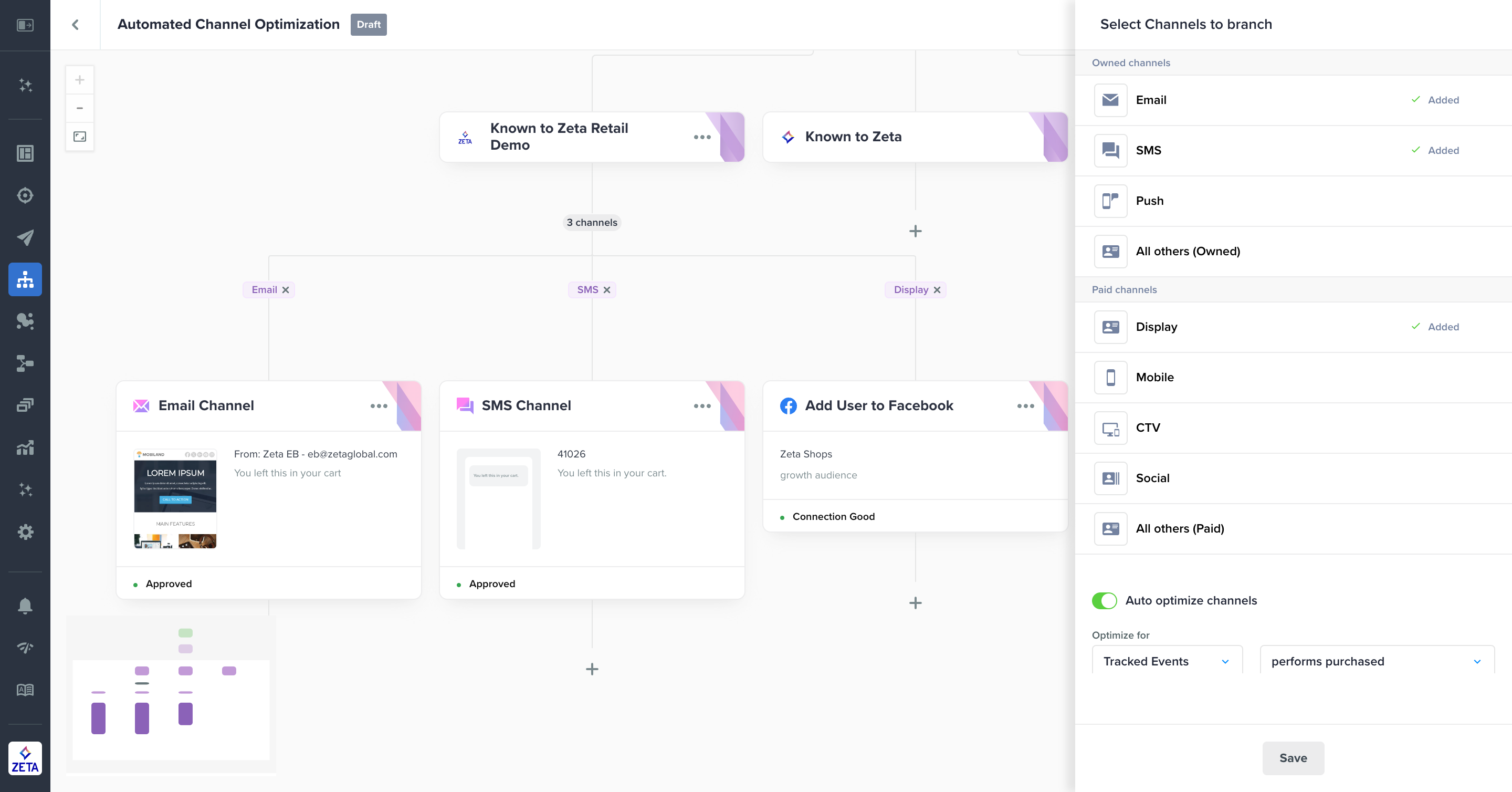Image resolution: width=1512 pixels, height=792 pixels.
Task: Remove the Display branch tag
Action: click(x=937, y=290)
